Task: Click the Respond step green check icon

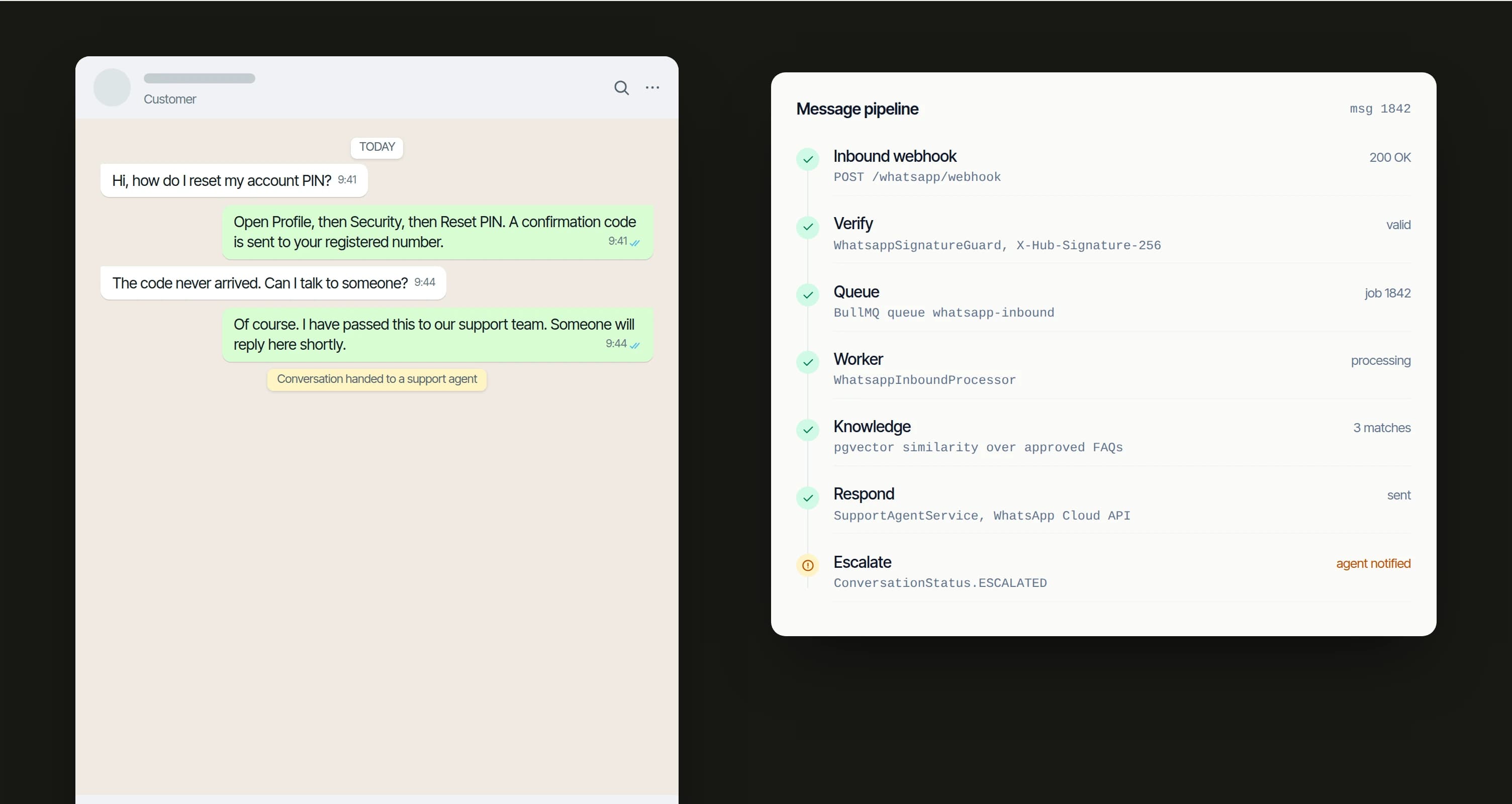Action: click(x=808, y=497)
